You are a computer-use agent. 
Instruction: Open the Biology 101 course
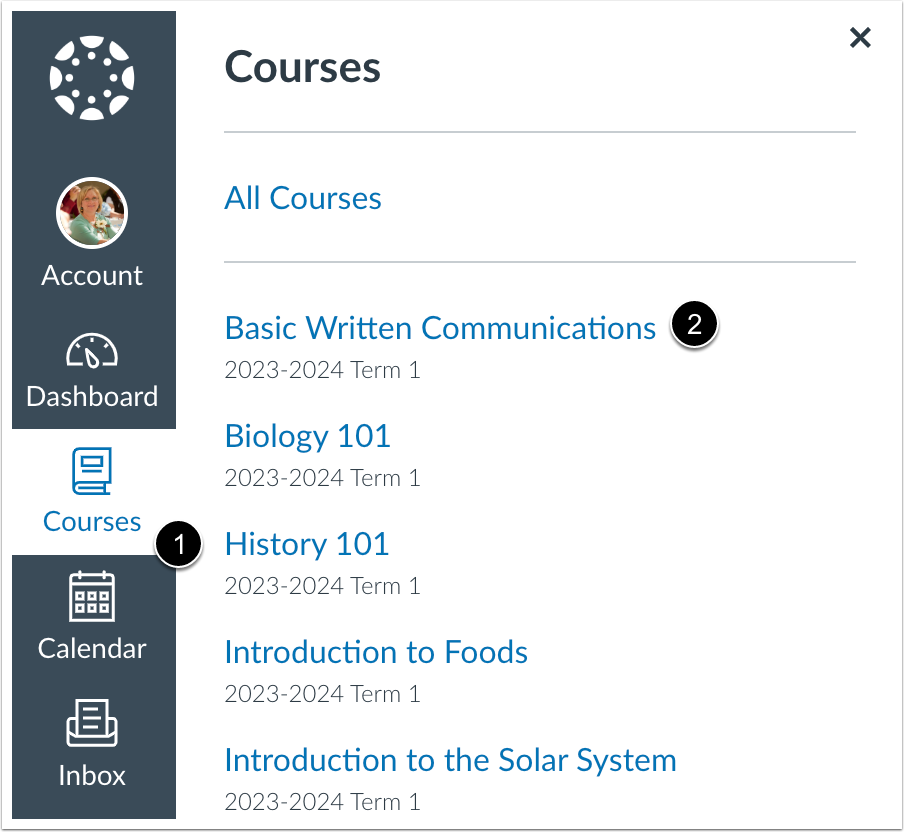click(307, 436)
